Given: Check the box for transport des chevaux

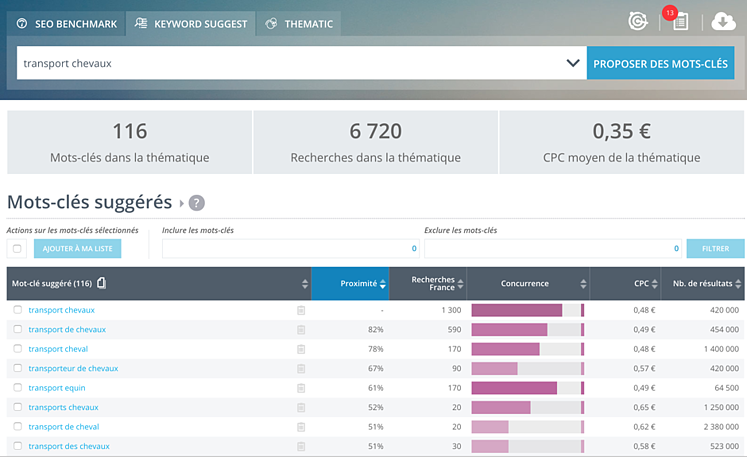Looking at the screenshot, I should coord(18,446).
